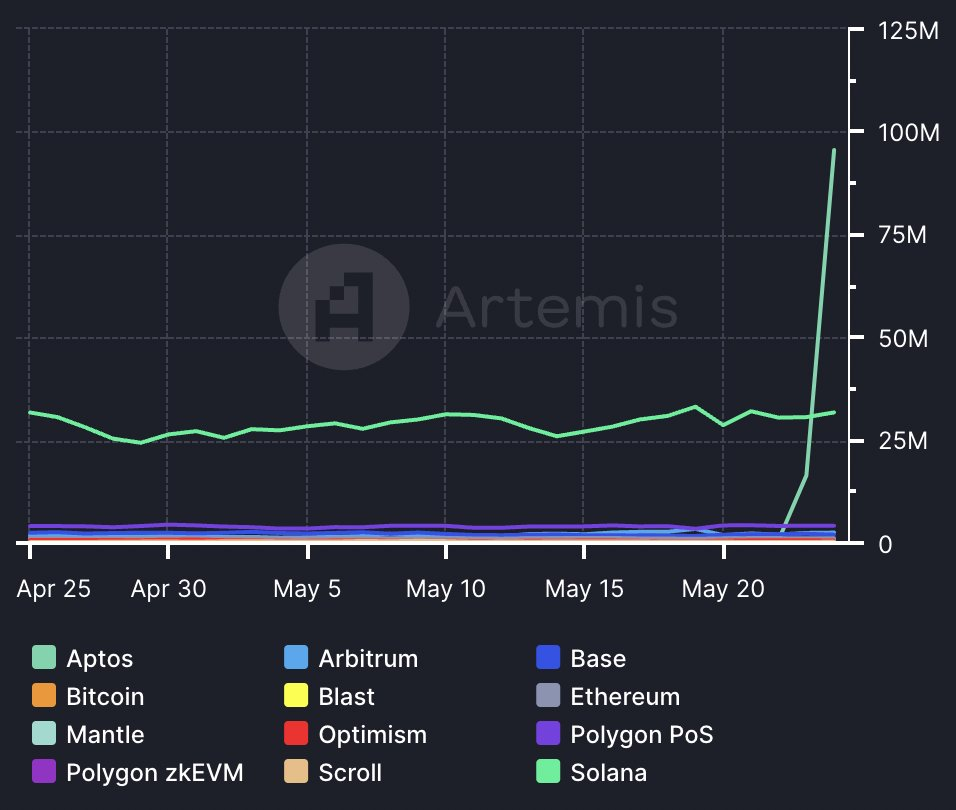The width and height of the screenshot is (956, 810).
Task: Select the Apr 30 x-axis label
Action: coord(168,589)
